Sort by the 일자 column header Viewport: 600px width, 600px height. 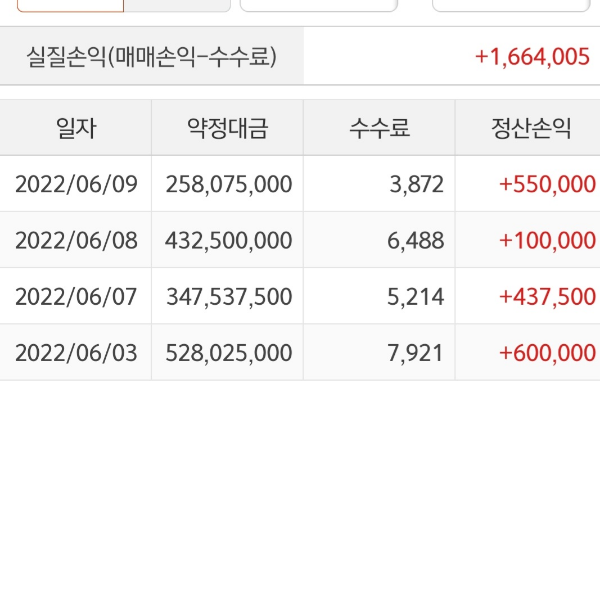76,128
